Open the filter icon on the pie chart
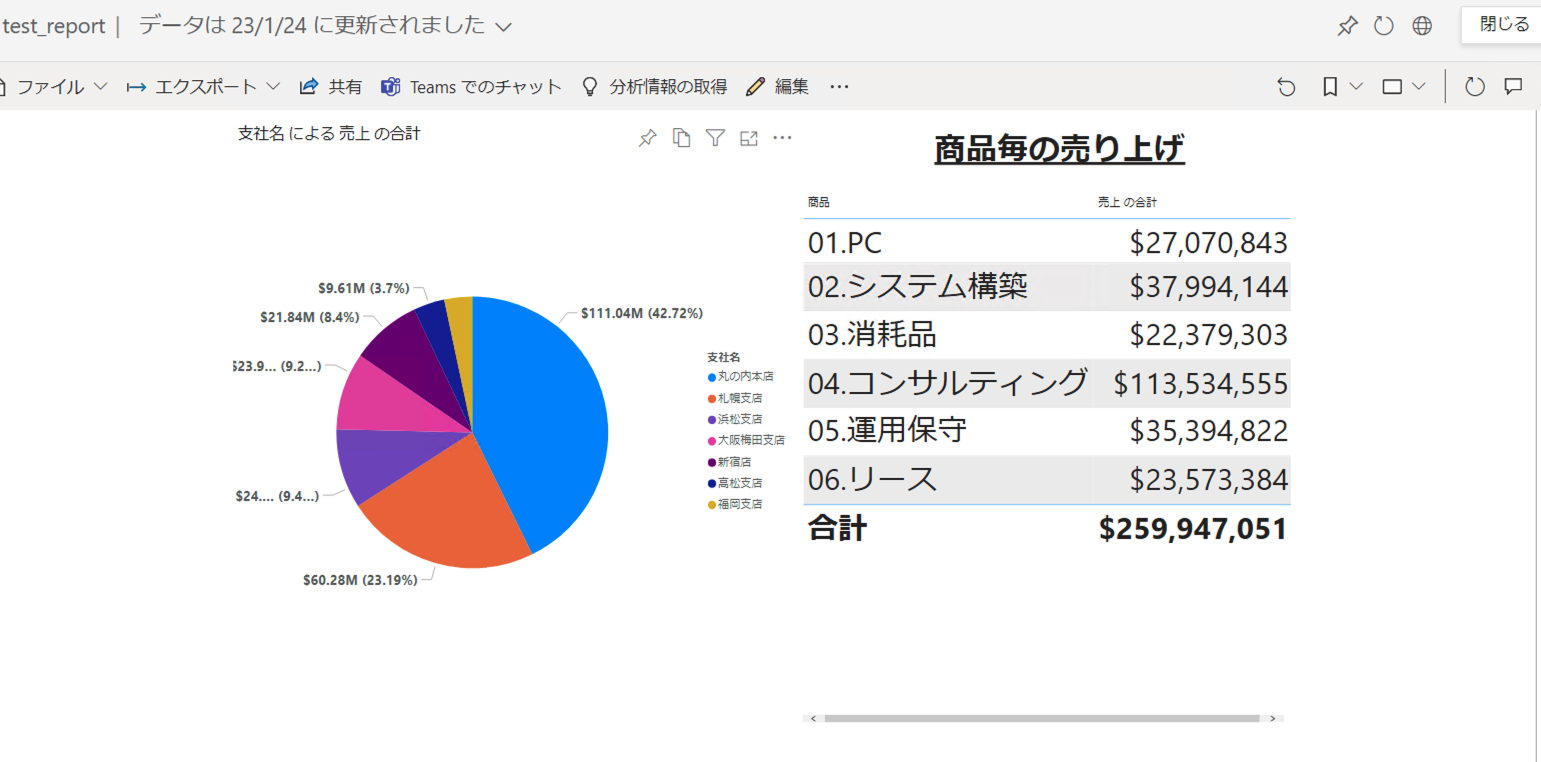 [x=714, y=137]
